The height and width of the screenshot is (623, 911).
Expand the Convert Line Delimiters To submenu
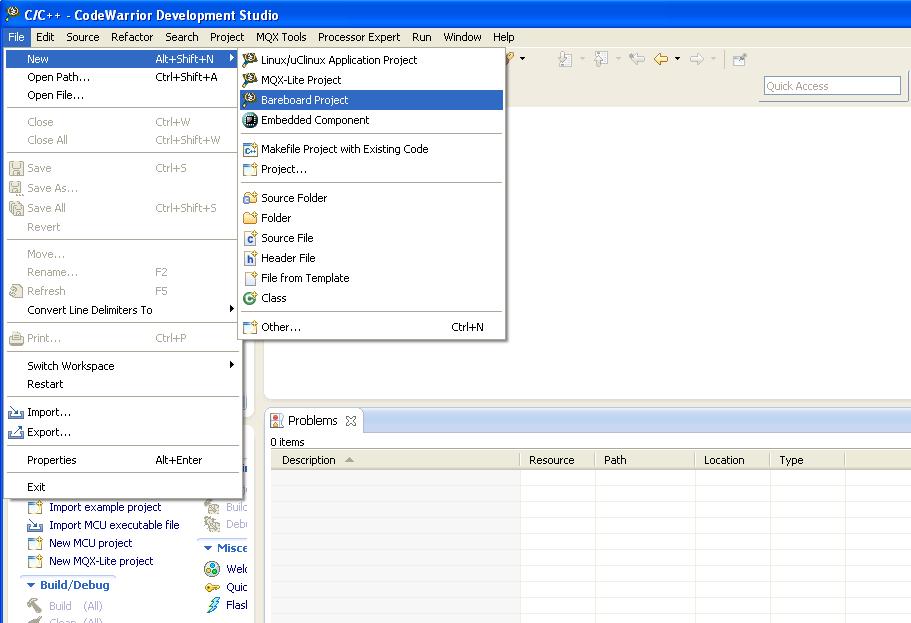coord(231,309)
